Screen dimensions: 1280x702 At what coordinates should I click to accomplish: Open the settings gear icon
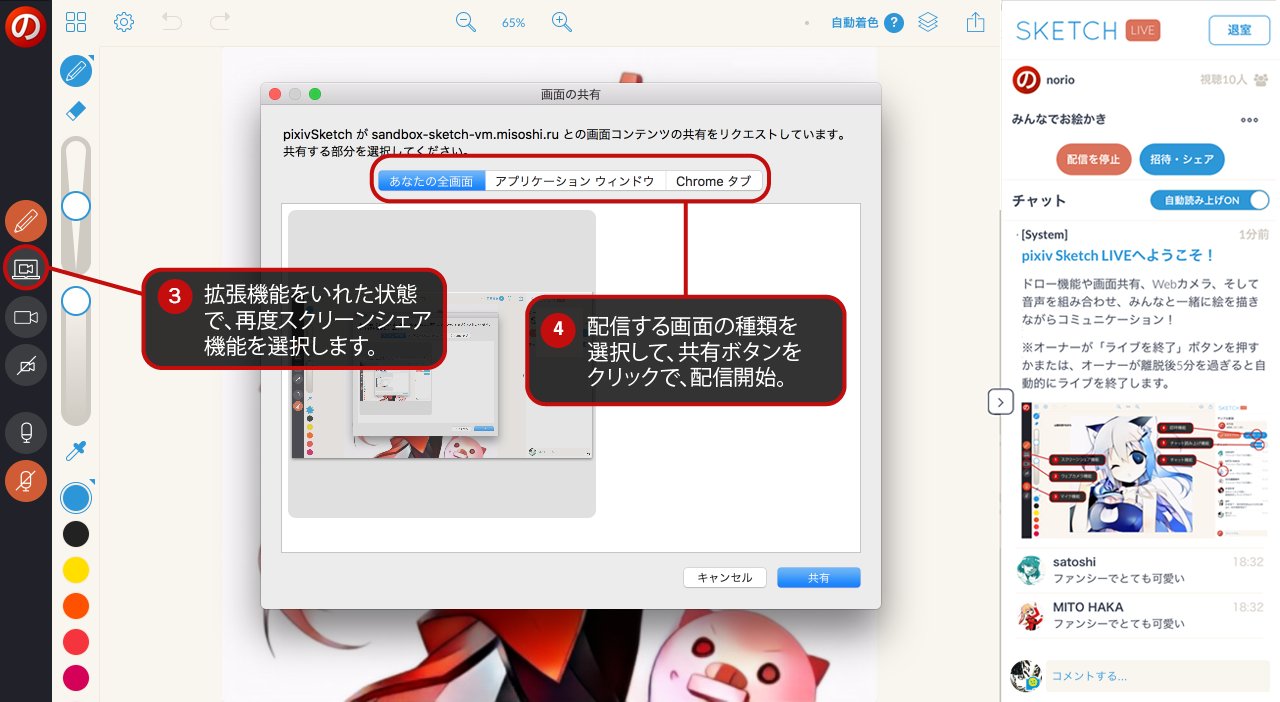pos(124,22)
